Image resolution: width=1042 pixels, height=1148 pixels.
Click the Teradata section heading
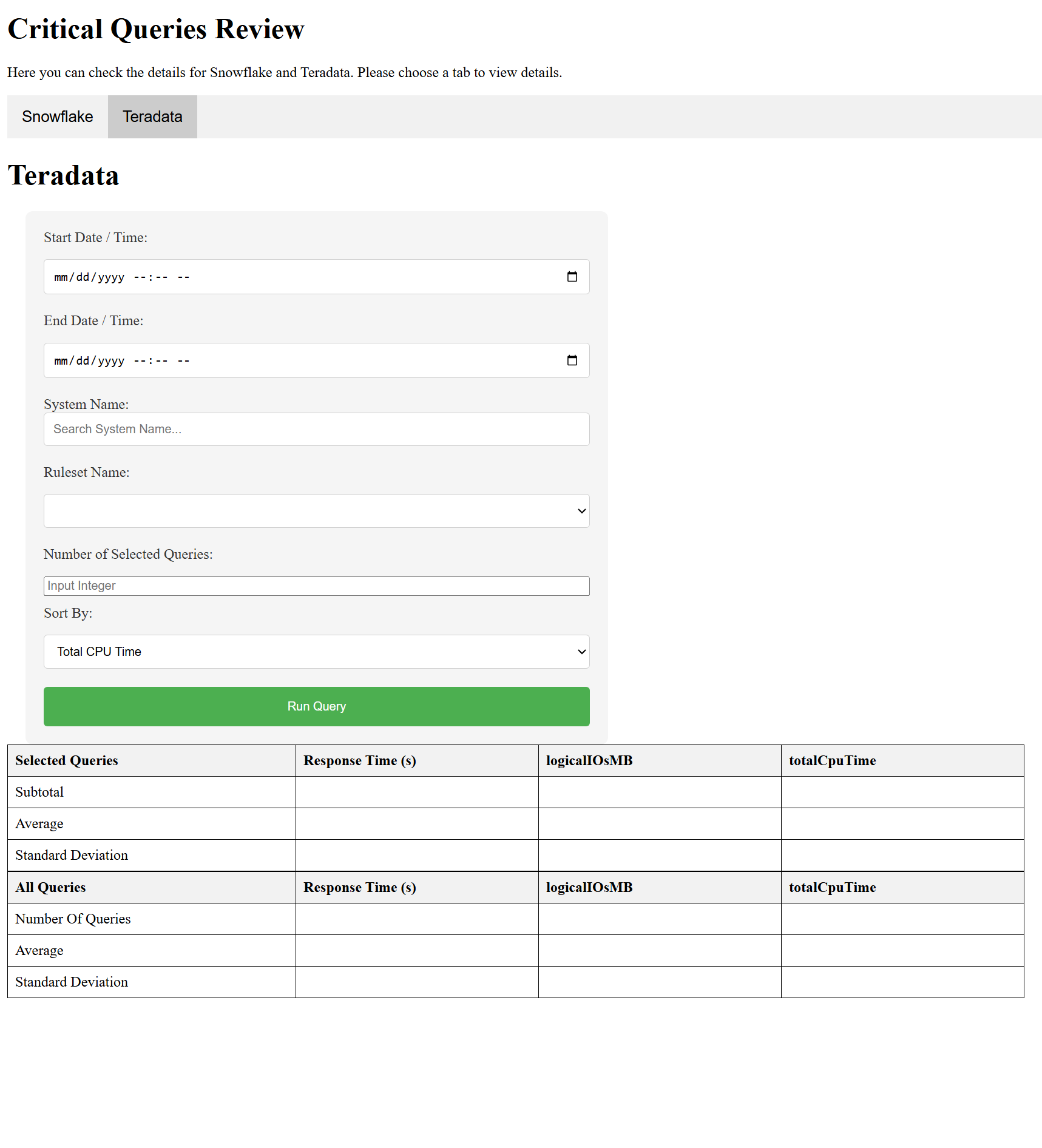tap(63, 175)
